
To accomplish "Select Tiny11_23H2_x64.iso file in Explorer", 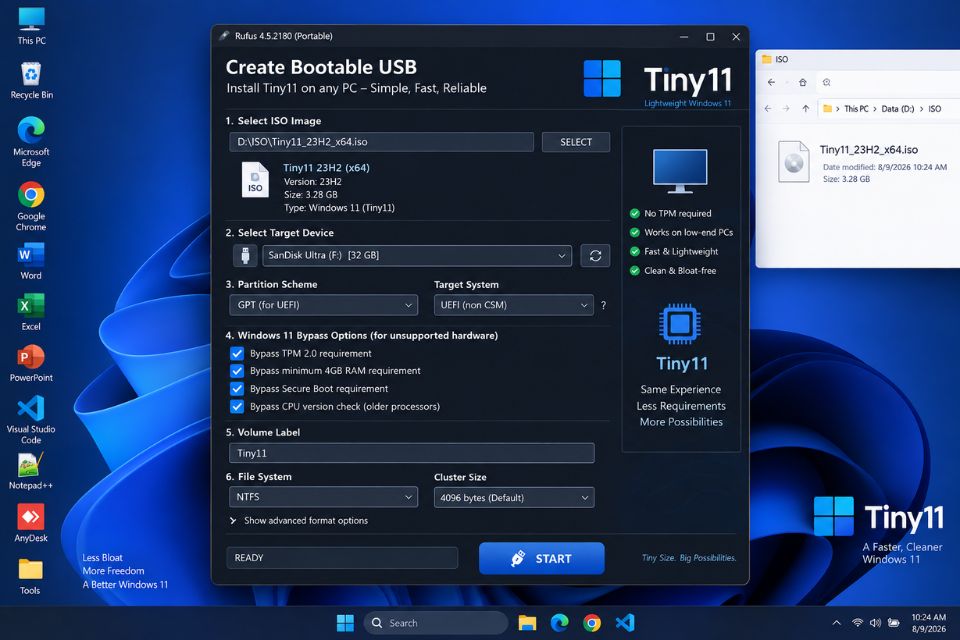I will (x=862, y=162).
